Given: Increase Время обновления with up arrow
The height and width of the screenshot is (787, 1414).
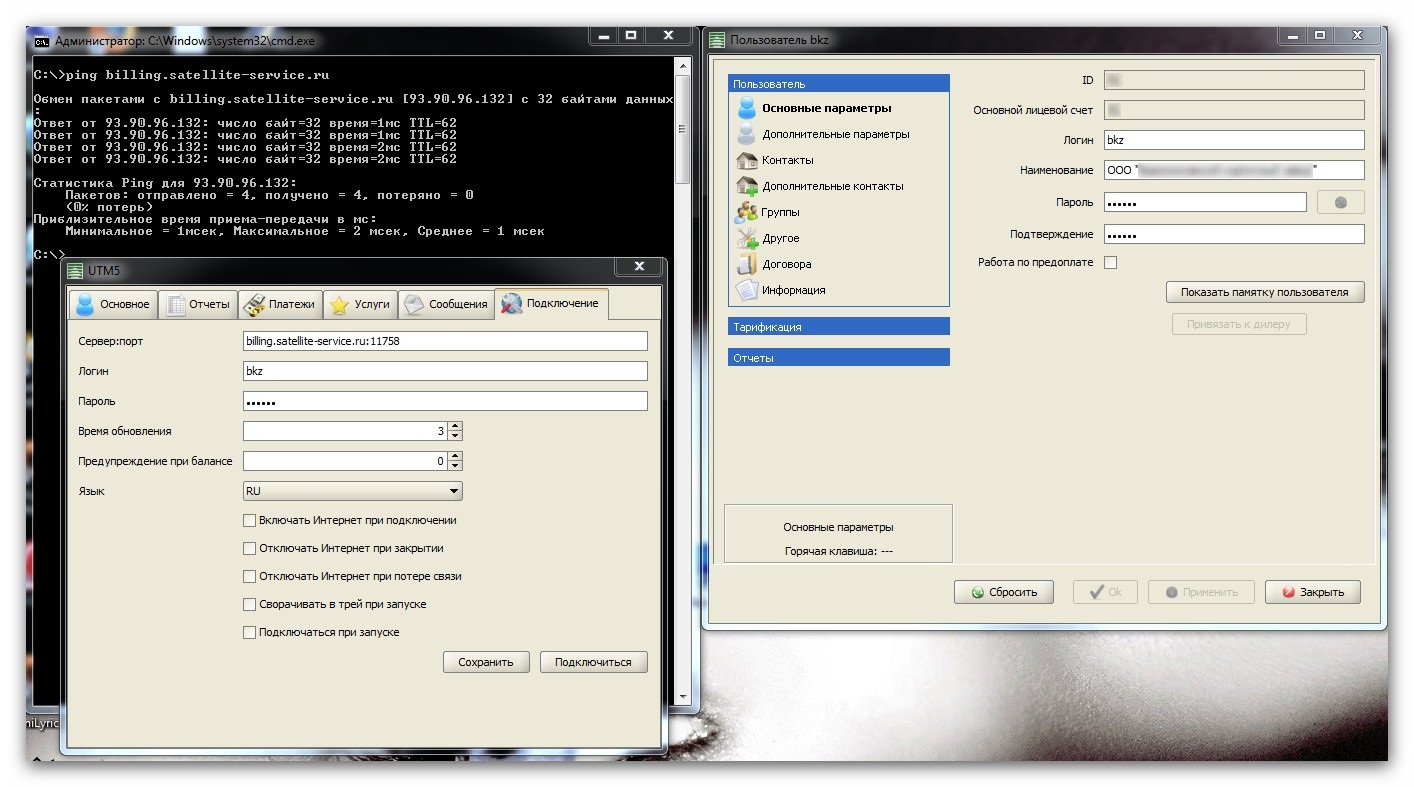Looking at the screenshot, I should [456, 426].
